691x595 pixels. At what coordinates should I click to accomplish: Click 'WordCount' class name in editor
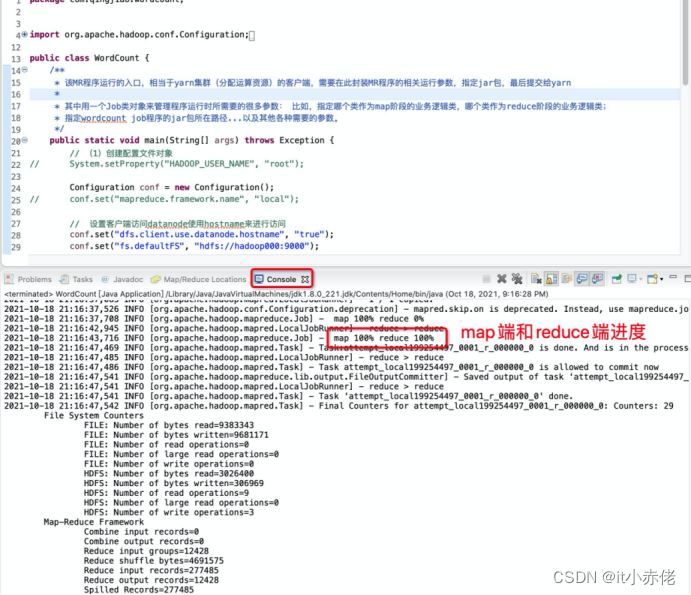[x=117, y=58]
